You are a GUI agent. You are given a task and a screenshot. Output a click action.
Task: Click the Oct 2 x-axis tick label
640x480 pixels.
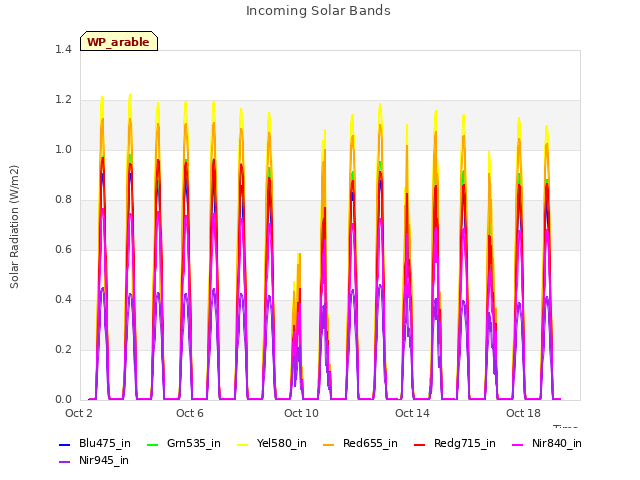(x=79, y=413)
